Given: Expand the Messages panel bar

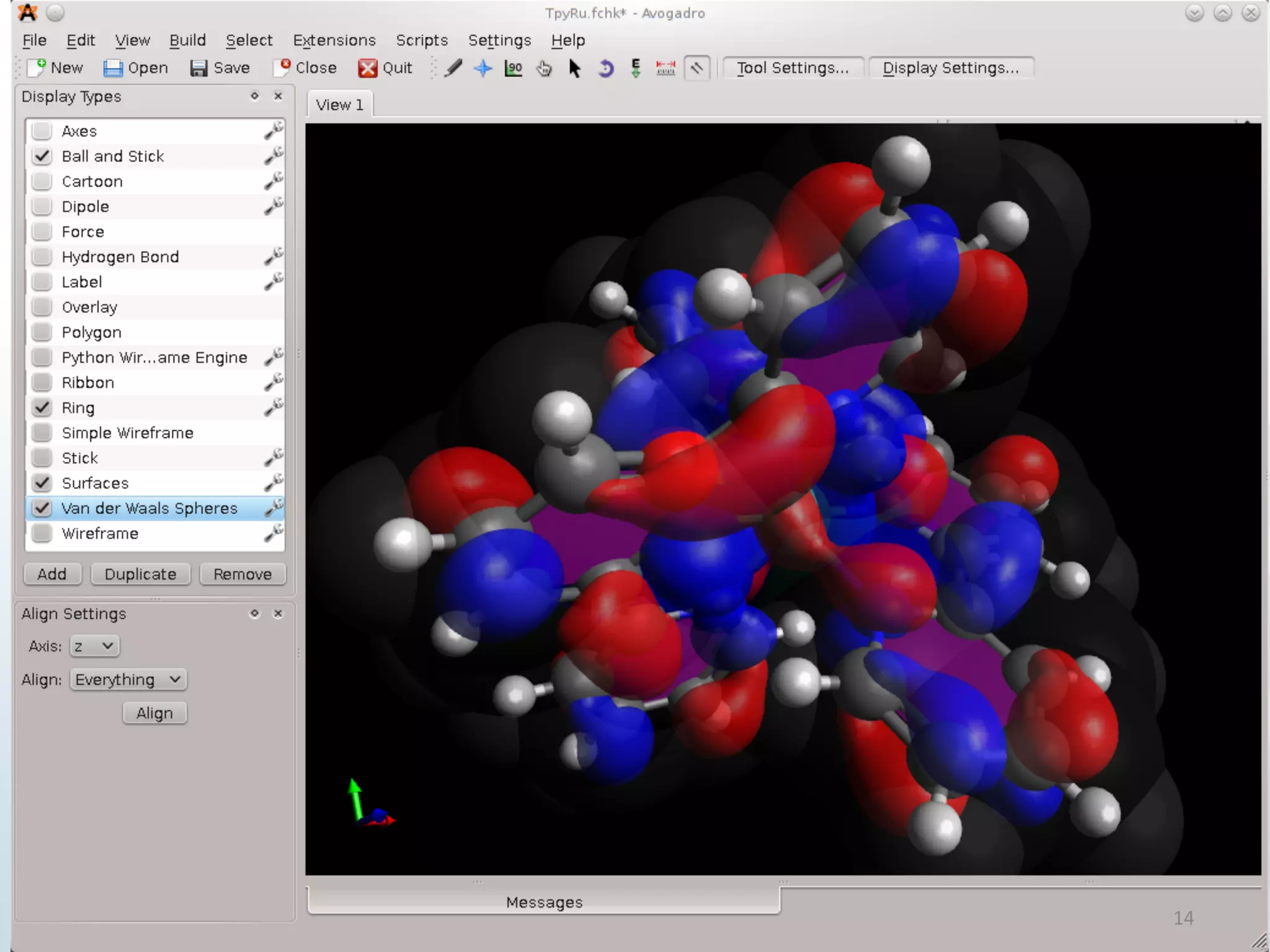Looking at the screenshot, I should (544, 902).
